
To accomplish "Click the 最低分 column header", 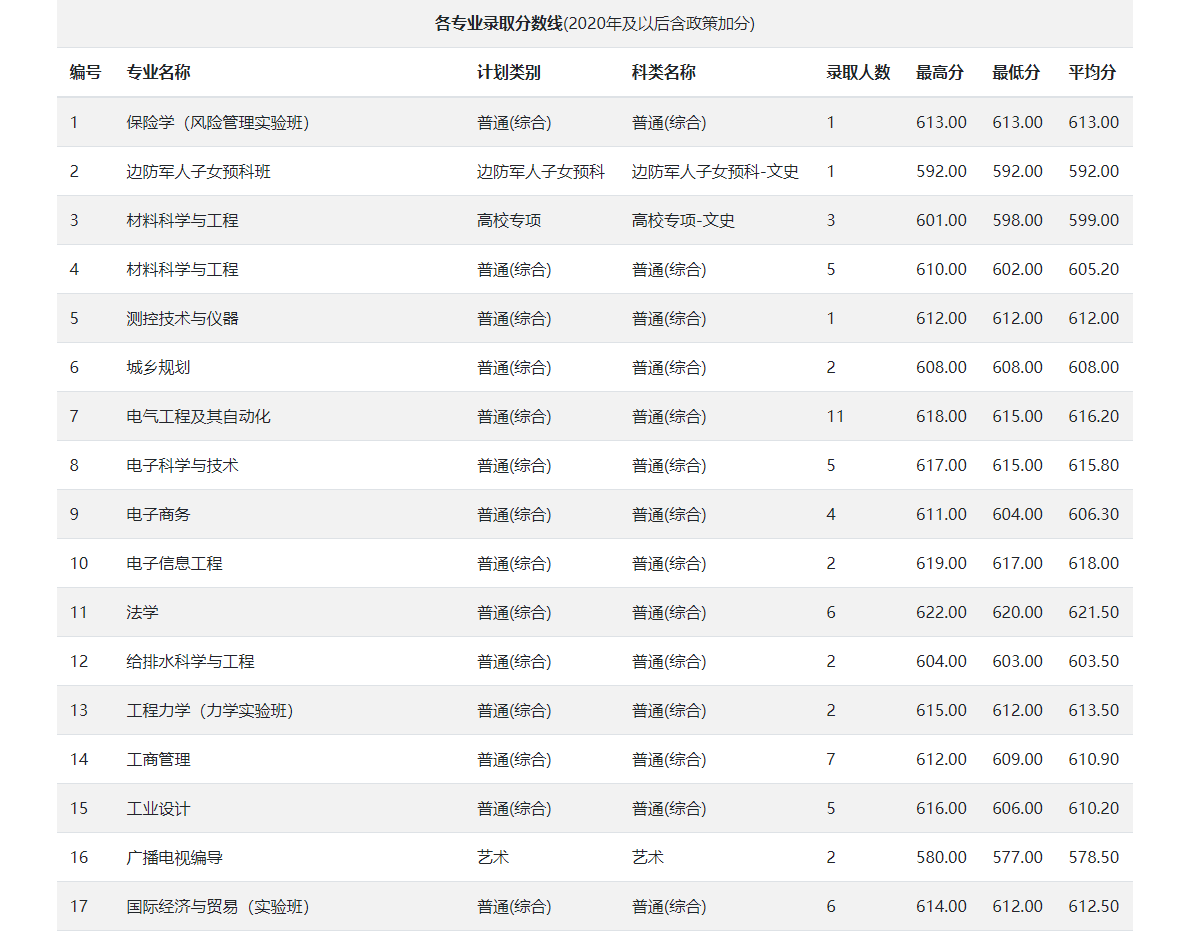I will (1016, 73).
